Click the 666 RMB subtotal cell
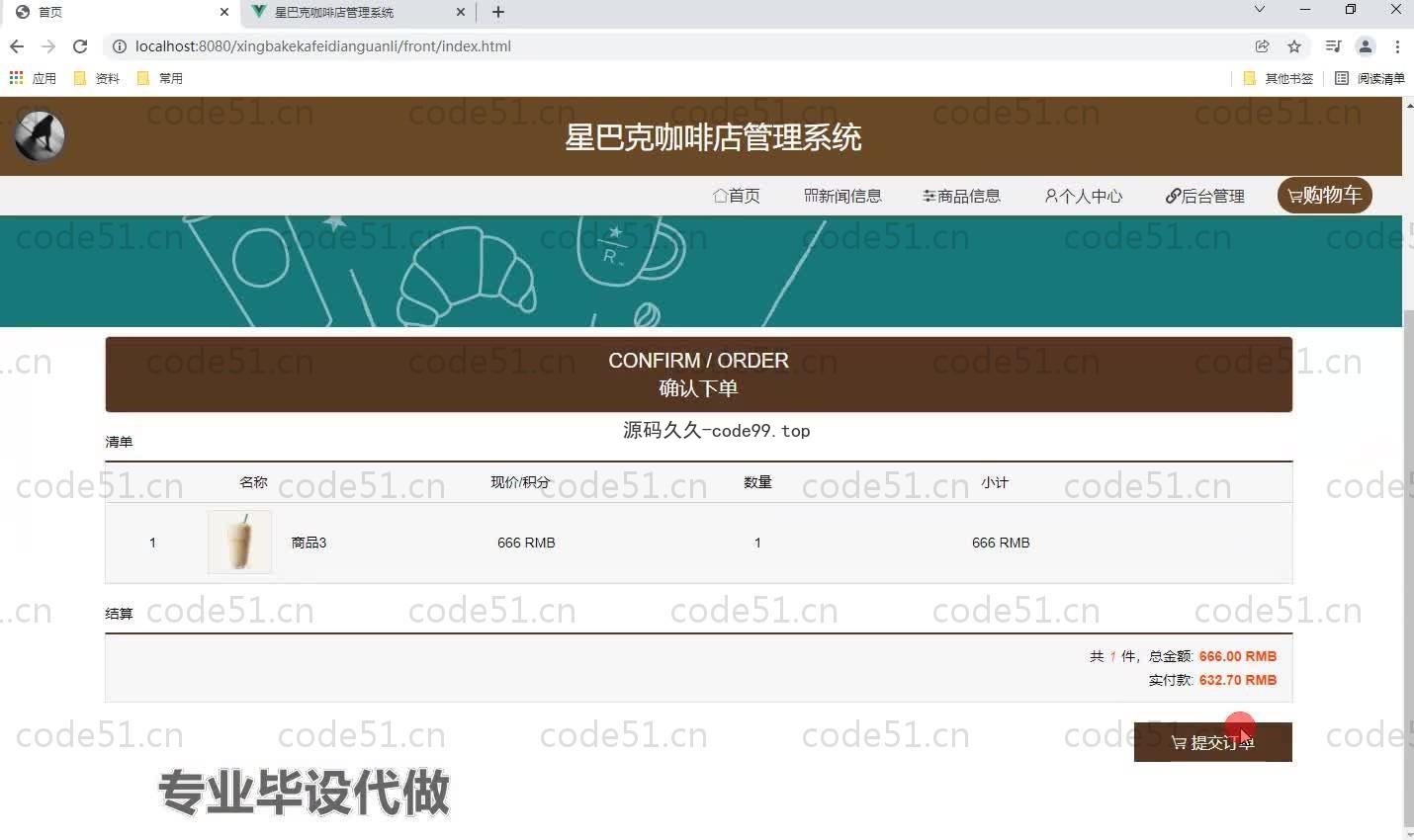 pyautogui.click(x=1001, y=543)
